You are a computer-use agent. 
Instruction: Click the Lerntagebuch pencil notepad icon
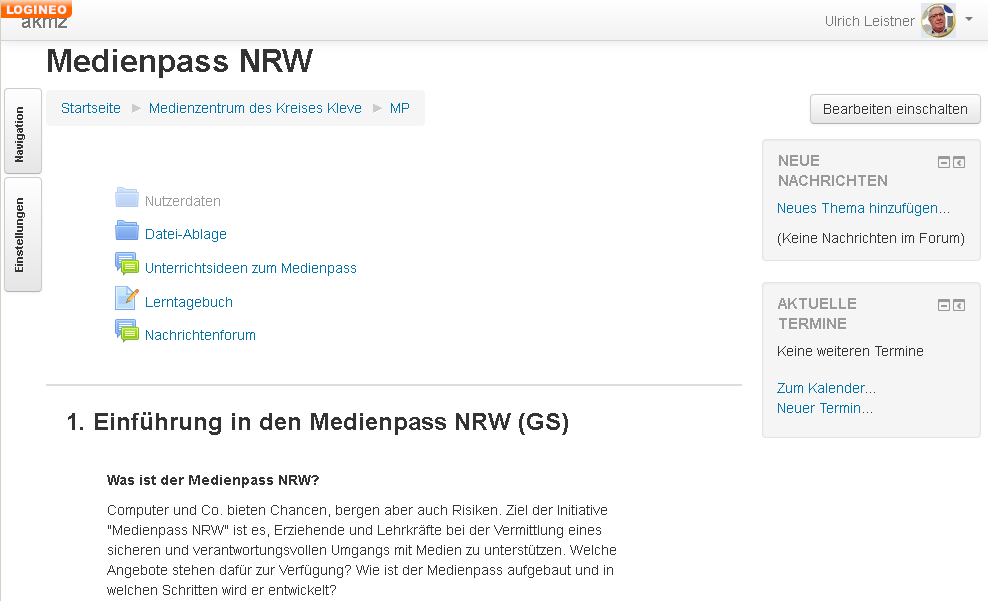point(126,298)
